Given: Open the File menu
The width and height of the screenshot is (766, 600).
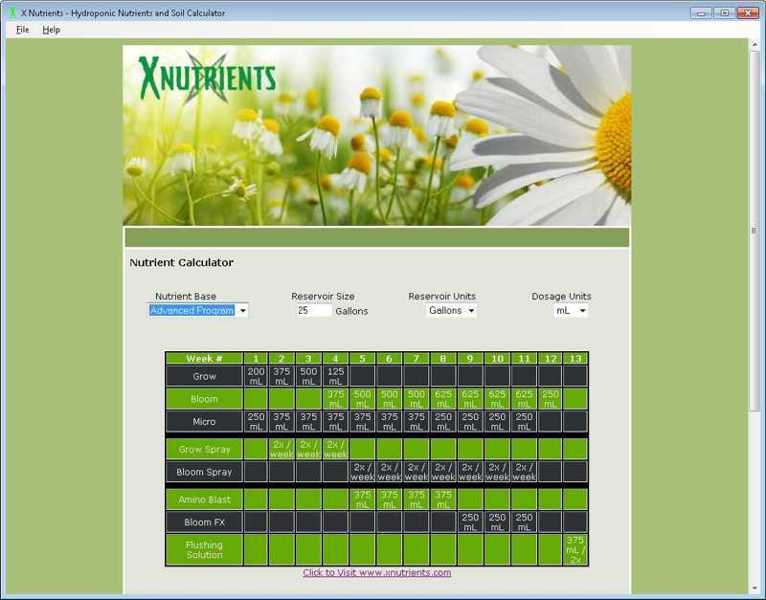Looking at the screenshot, I should (x=22, y=30).
